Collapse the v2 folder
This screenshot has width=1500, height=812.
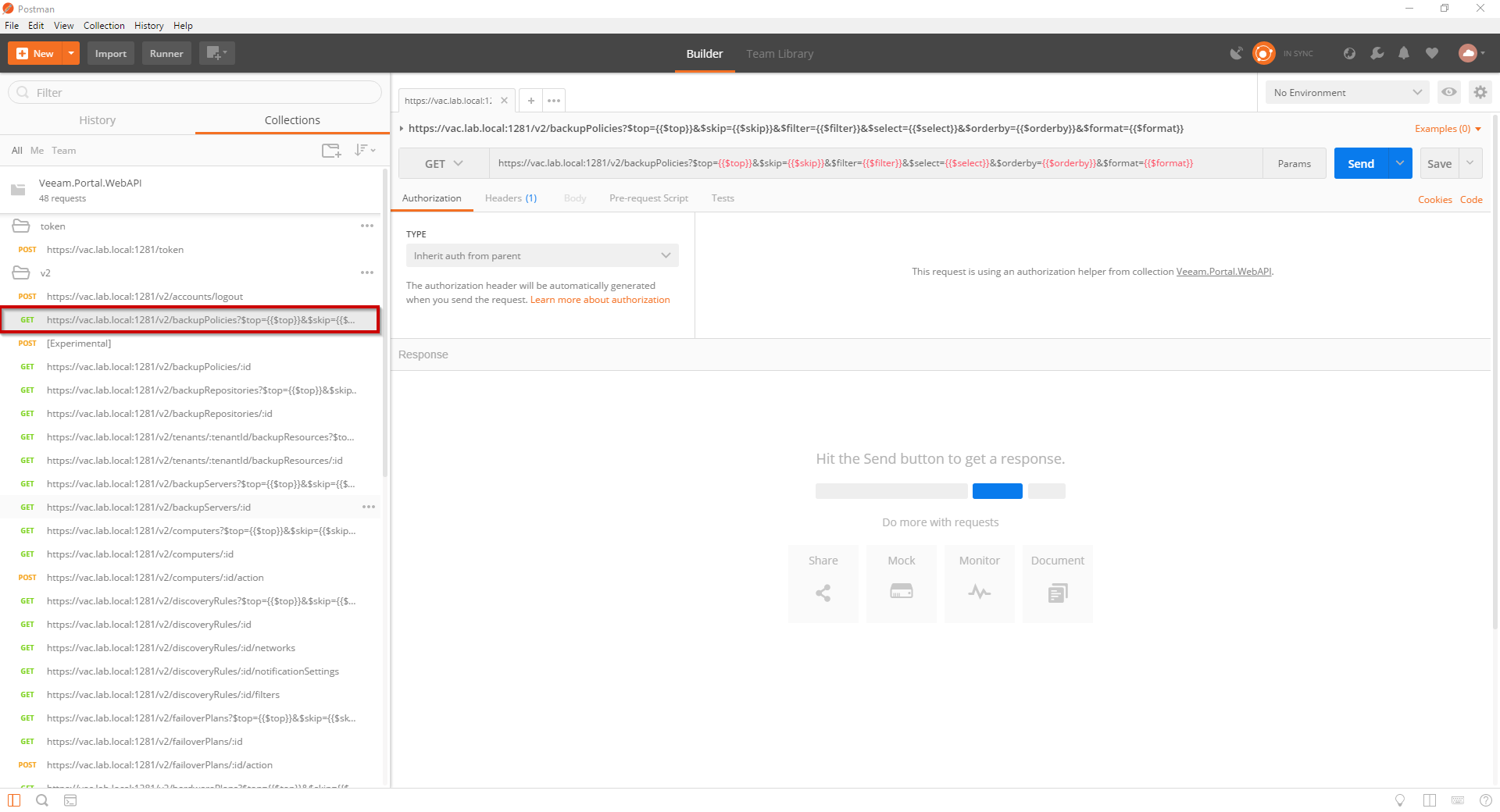(x=21, y=272)
